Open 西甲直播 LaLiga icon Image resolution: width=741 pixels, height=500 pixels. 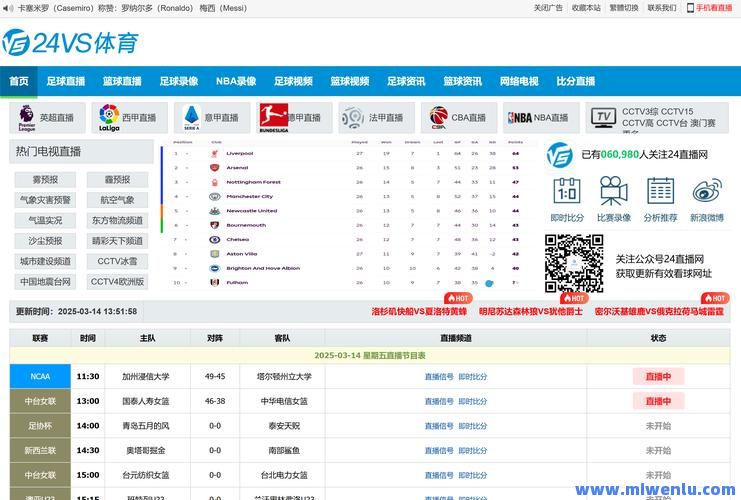[x=109, y=118]
